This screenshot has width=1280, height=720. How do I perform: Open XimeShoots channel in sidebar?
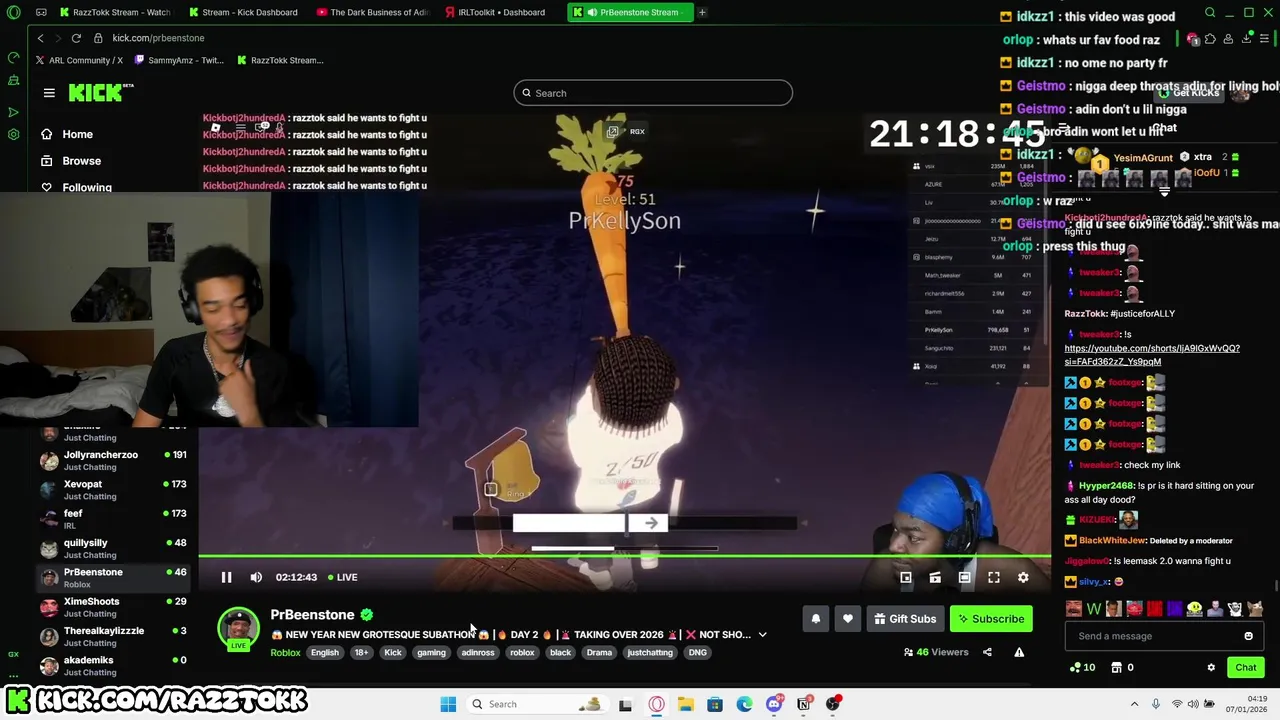tap(113, 607)
